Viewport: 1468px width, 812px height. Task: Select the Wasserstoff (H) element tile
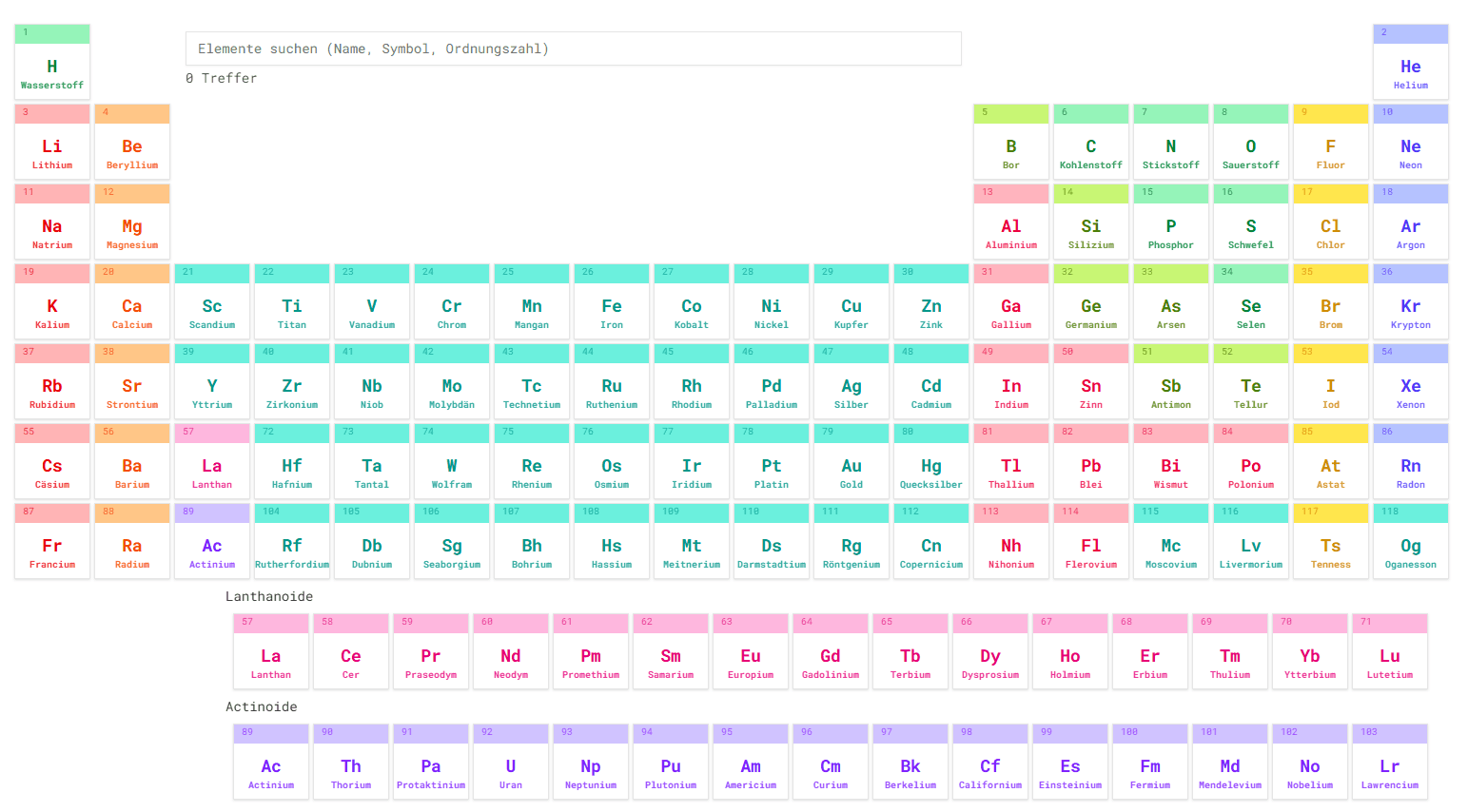point(52,62)
